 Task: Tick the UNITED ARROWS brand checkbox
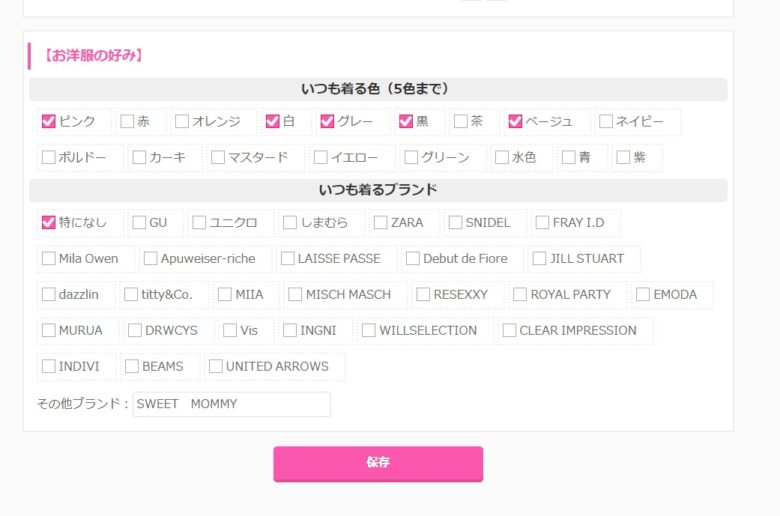215,367
